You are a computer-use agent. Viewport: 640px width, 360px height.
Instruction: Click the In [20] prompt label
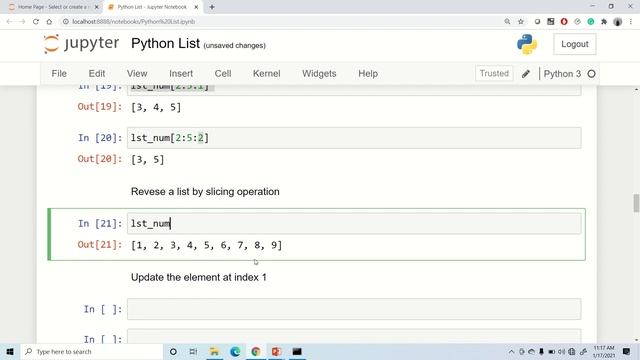point(100,138)
